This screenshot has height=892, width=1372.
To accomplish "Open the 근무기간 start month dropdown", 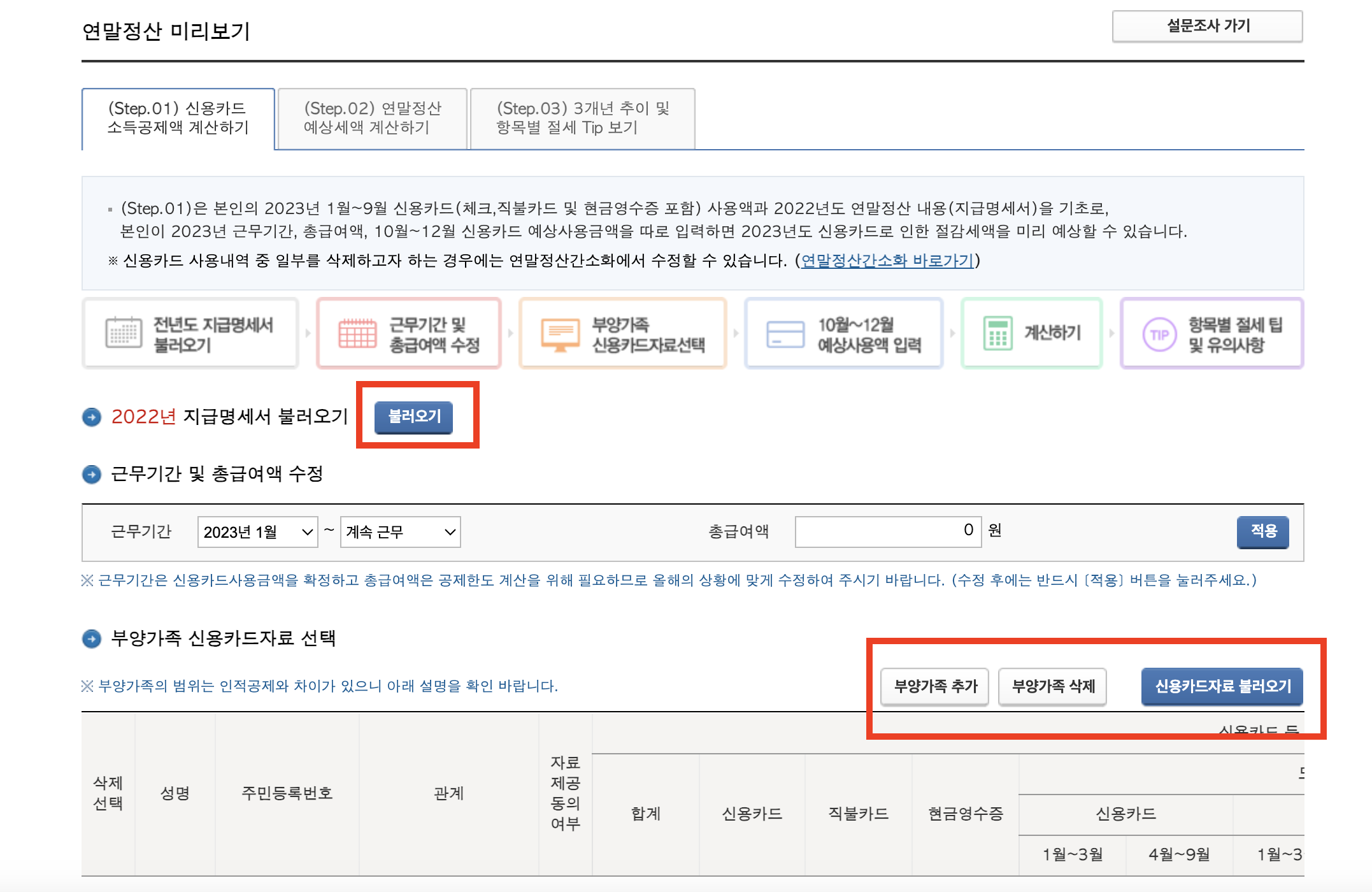I will 257,532.
